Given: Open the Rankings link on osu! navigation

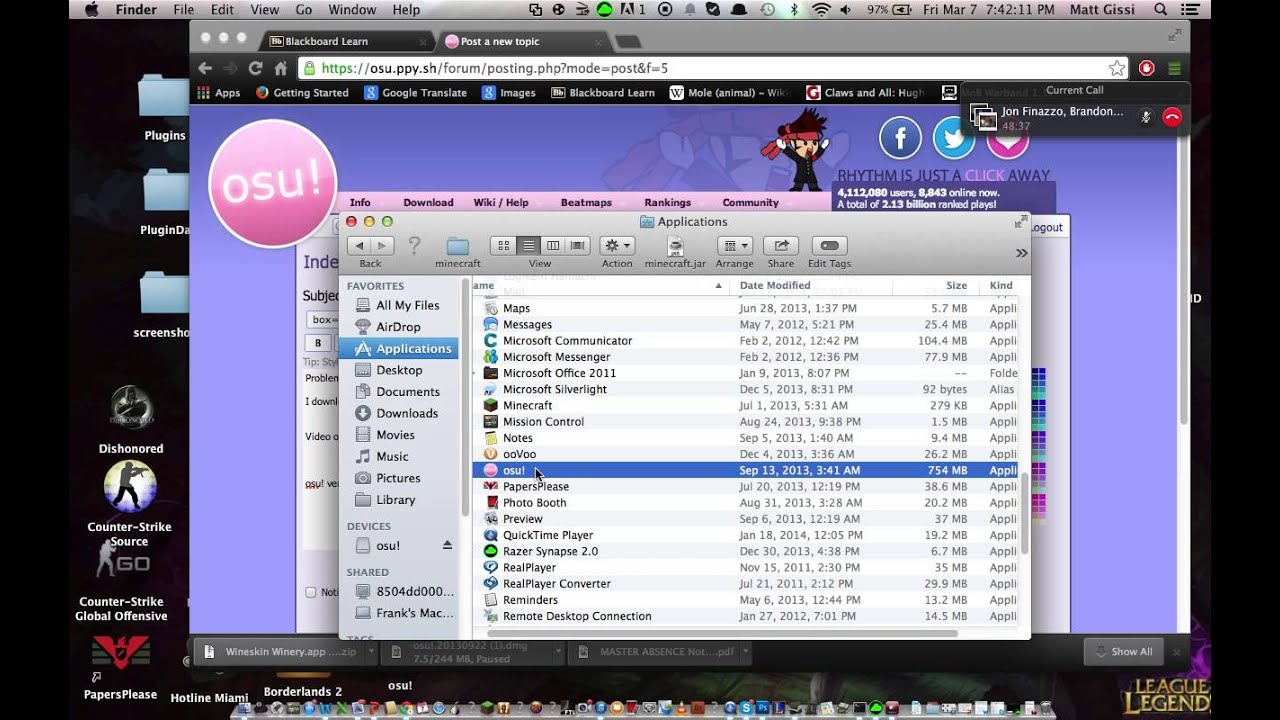Looking at the screenshot, I should coord(667,202).
